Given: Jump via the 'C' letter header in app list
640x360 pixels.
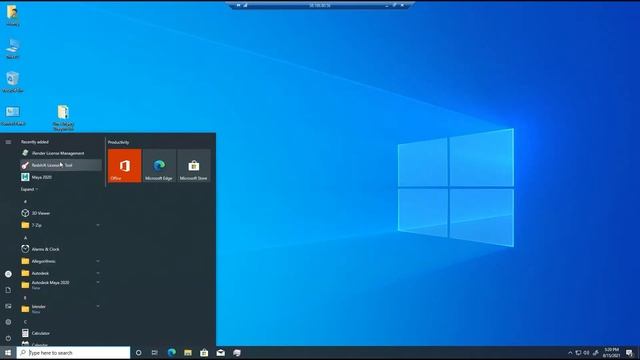Looking at the screenshot, I should click(25, 322).
